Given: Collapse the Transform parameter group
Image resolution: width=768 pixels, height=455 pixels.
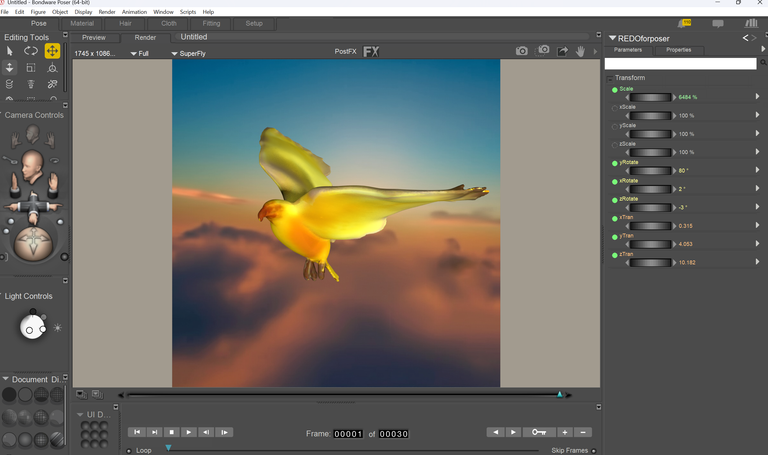Looking at the screenshot, I should pos(610,78).
